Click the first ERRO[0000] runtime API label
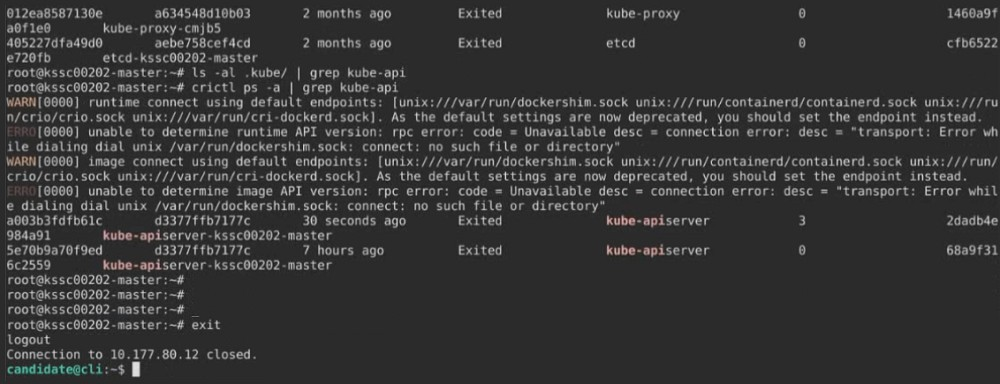The height and width of the screenshot is (384, 1000). [x=43, y=132]
